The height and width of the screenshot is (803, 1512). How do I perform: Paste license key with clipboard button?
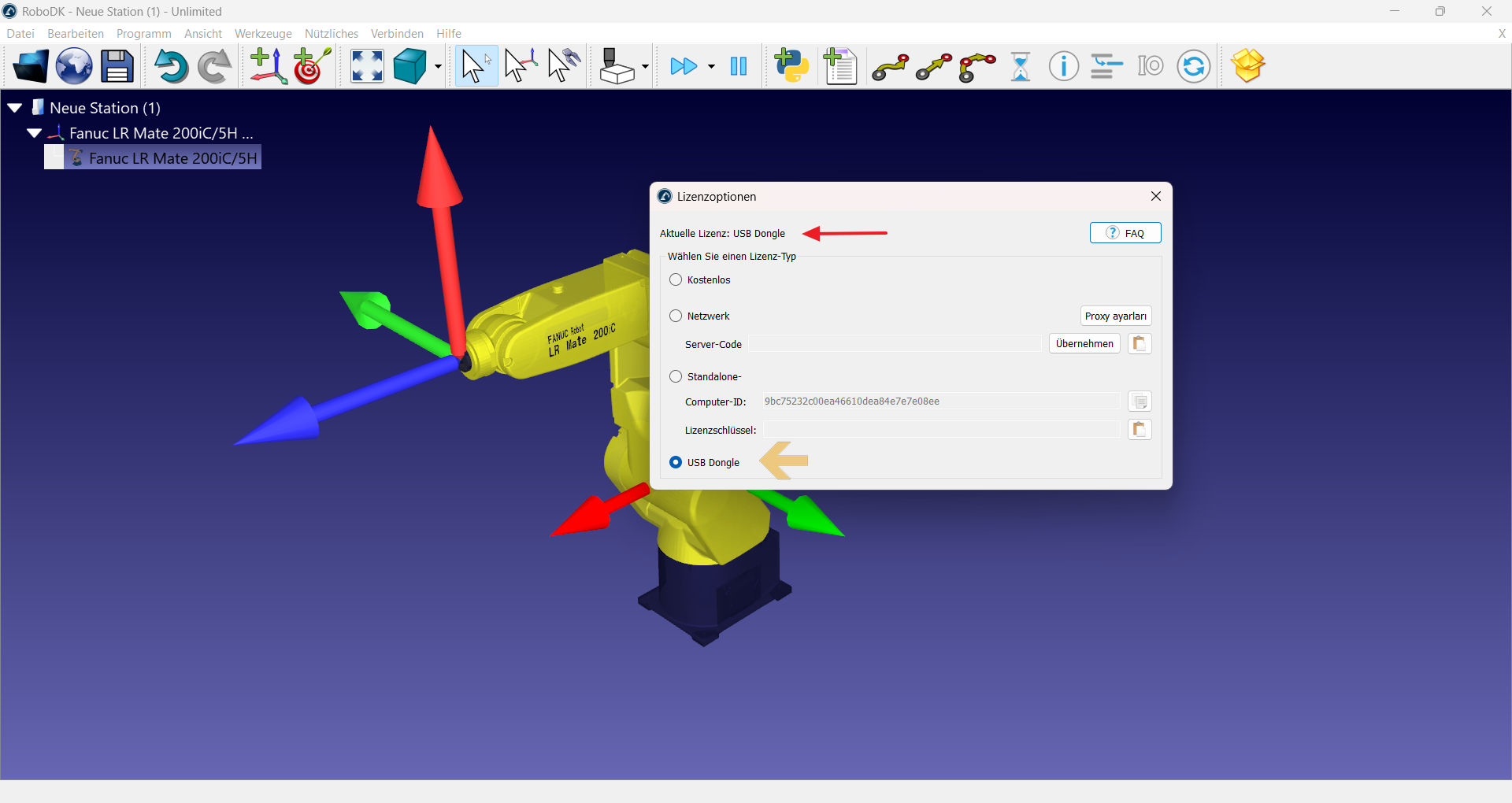coord(1140,429)
